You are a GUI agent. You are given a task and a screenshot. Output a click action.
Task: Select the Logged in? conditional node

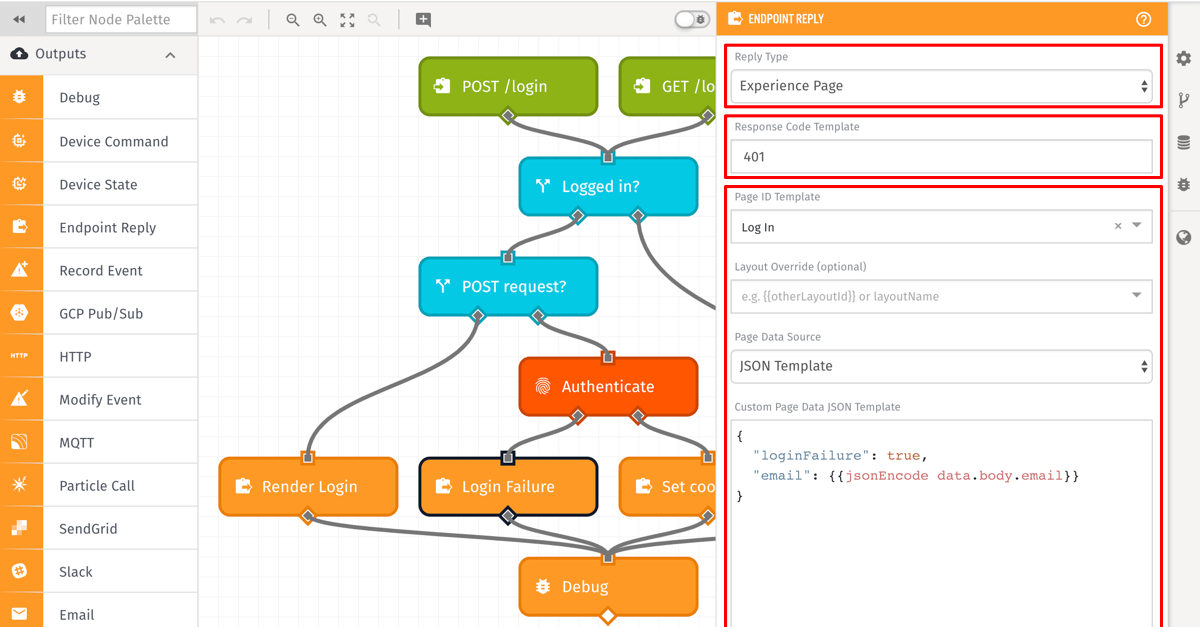pos(608,186)
